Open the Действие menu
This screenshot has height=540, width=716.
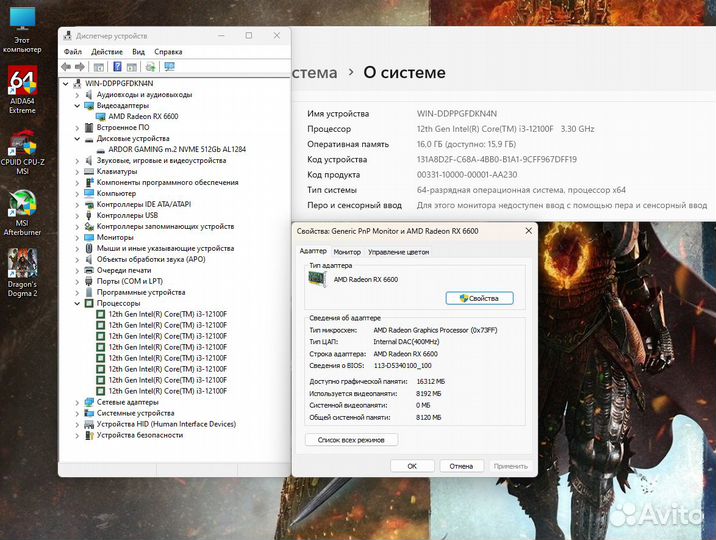107,52
